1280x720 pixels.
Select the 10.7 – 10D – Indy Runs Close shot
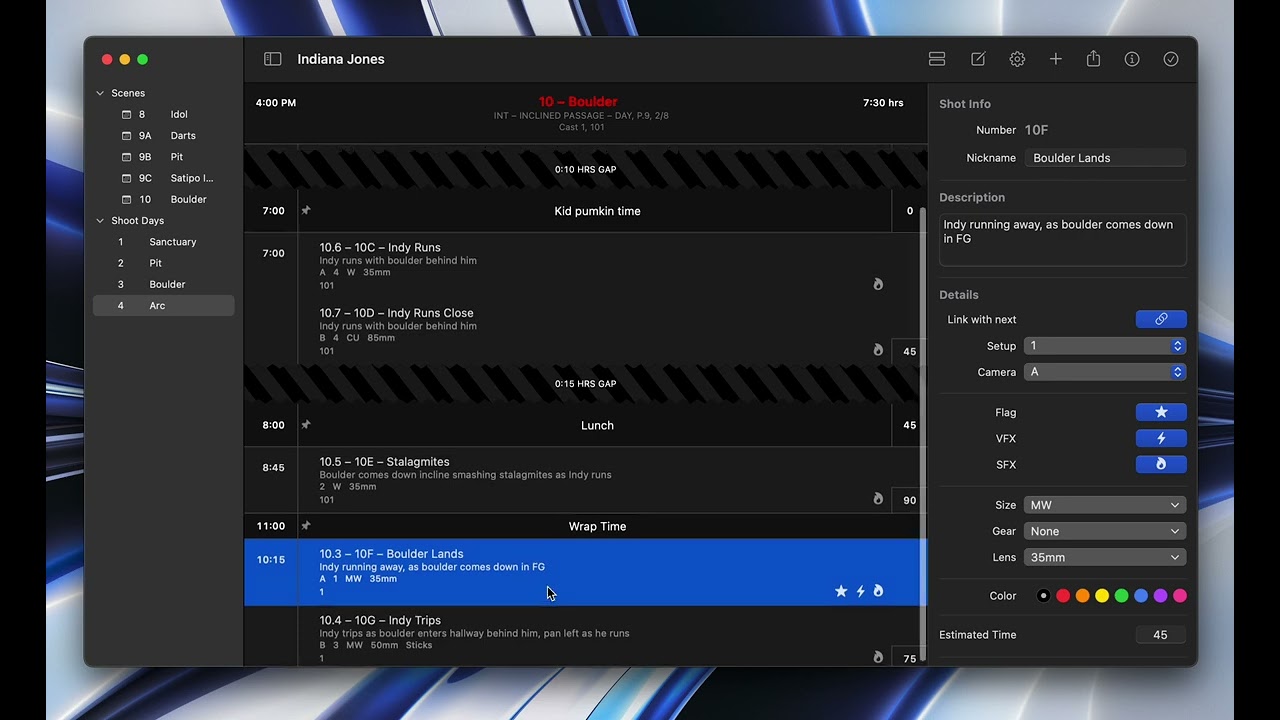pos(585,331)
